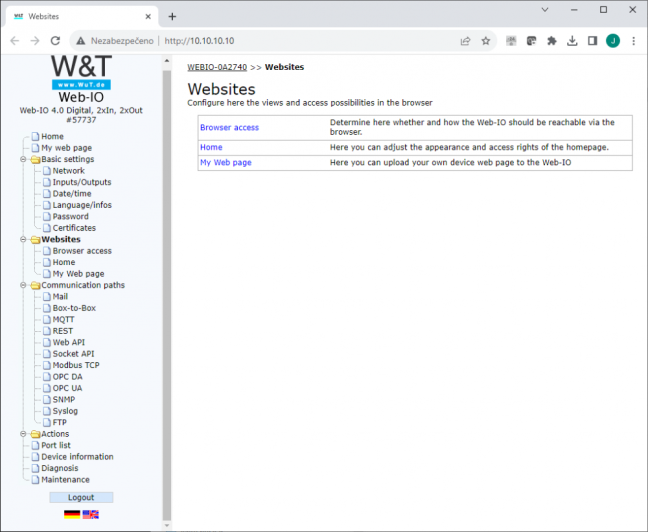Click My Web page link in table
The image size is (648, 532).
(x=226, y=162)
